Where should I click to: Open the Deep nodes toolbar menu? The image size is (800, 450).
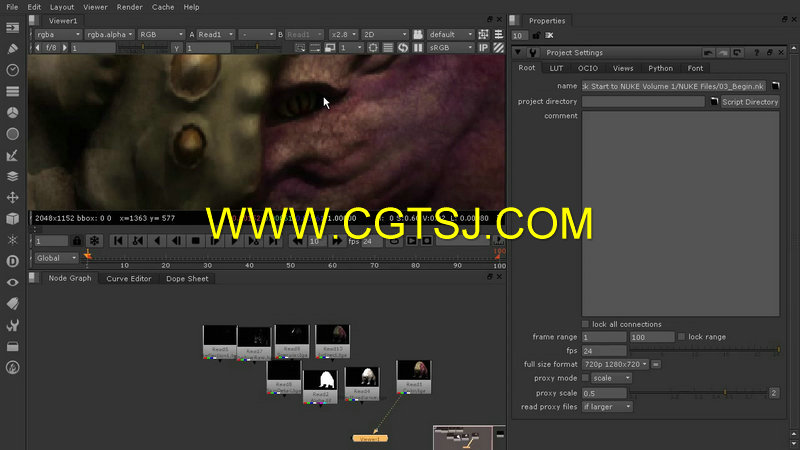point(12,261)
